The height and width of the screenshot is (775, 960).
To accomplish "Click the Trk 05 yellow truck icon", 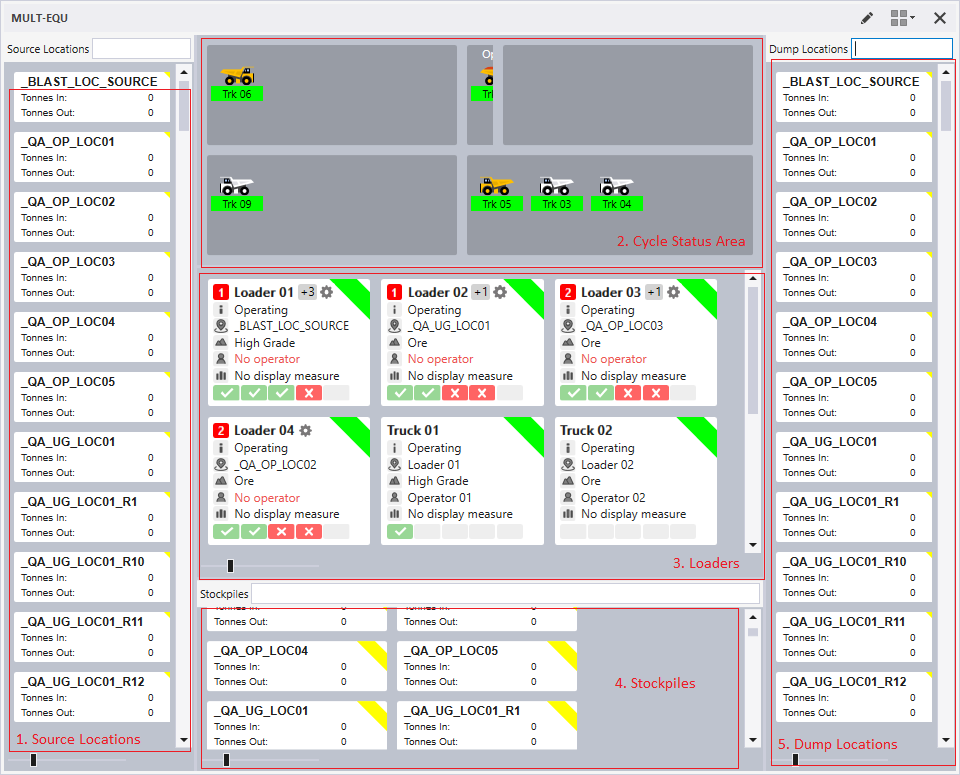I will click(x=496, y=186).
